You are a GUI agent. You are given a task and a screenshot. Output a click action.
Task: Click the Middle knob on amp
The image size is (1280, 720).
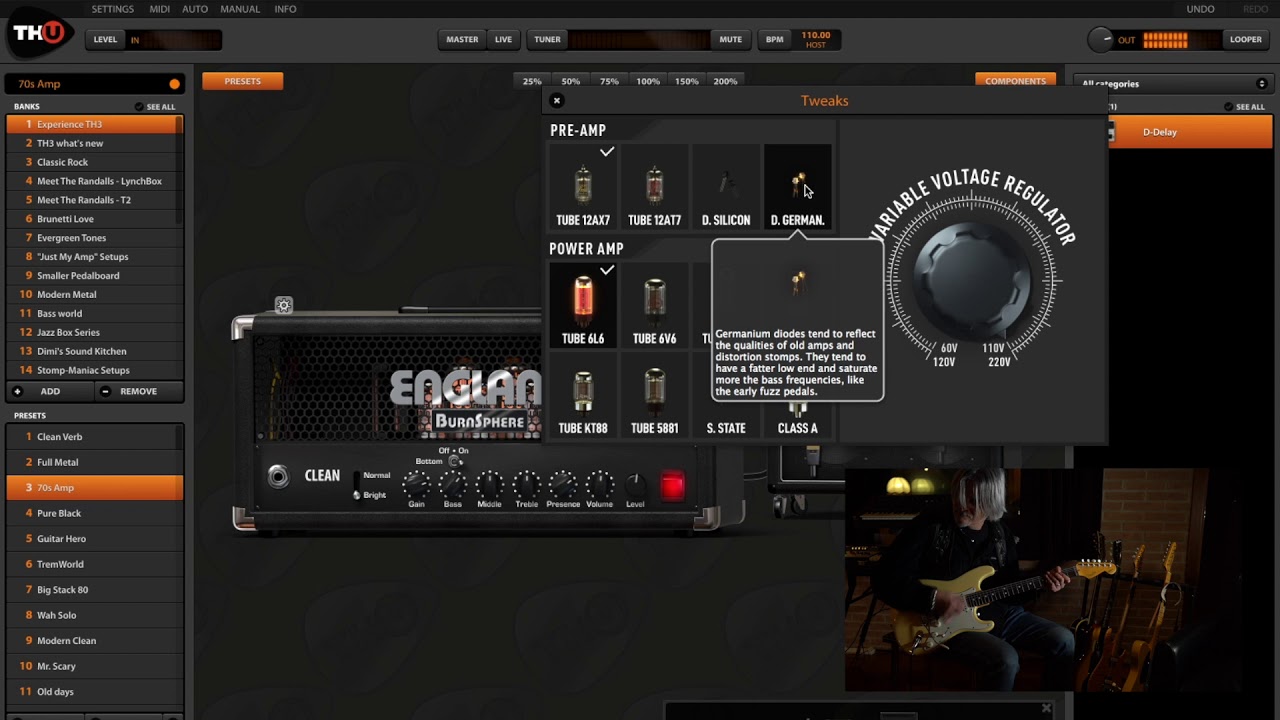point(489,485)
